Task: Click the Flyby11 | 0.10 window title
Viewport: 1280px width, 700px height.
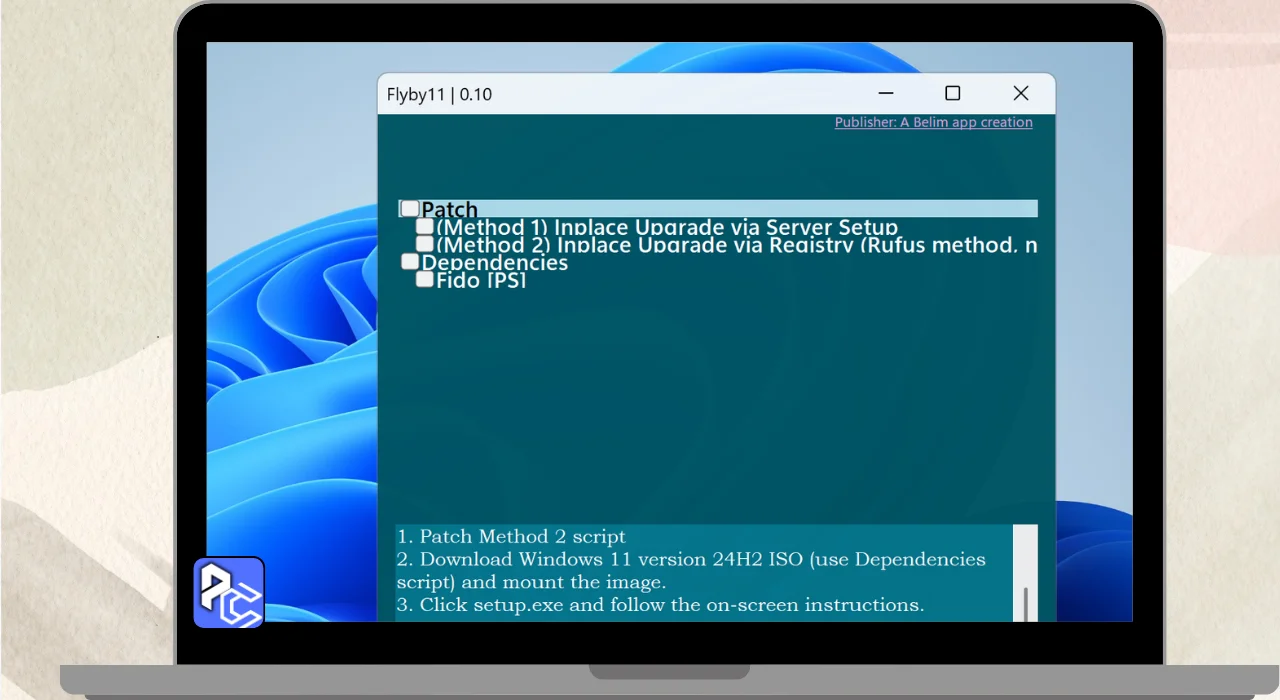Action: tap(439, 95)
